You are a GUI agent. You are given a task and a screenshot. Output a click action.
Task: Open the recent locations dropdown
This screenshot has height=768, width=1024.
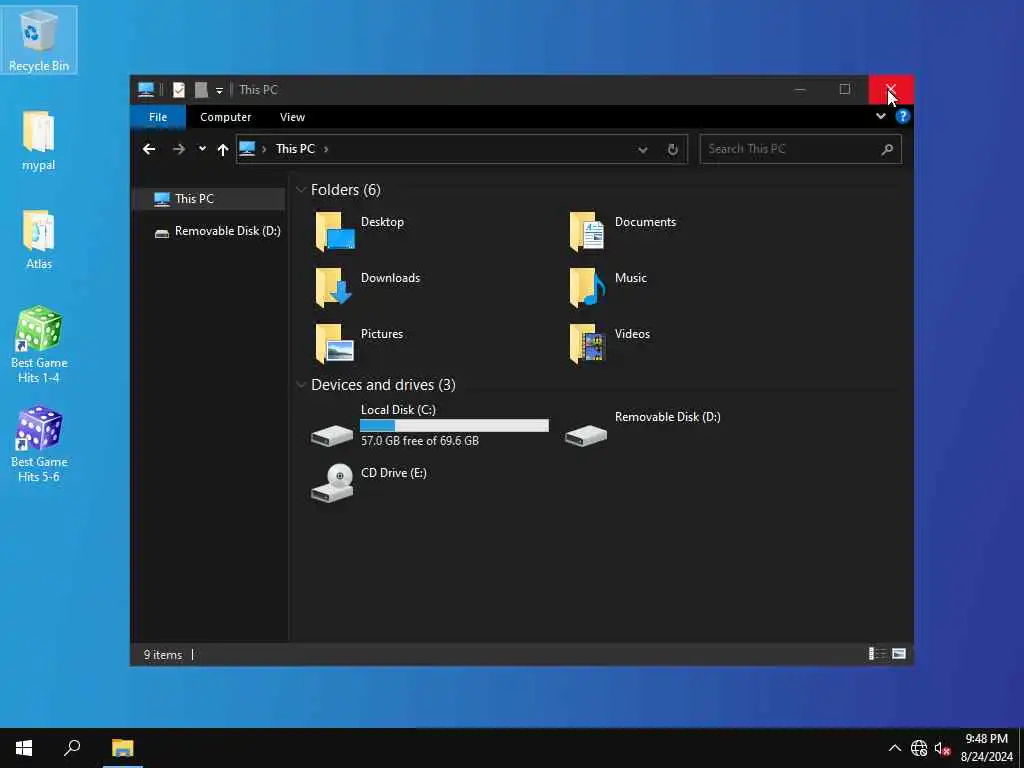202,149
